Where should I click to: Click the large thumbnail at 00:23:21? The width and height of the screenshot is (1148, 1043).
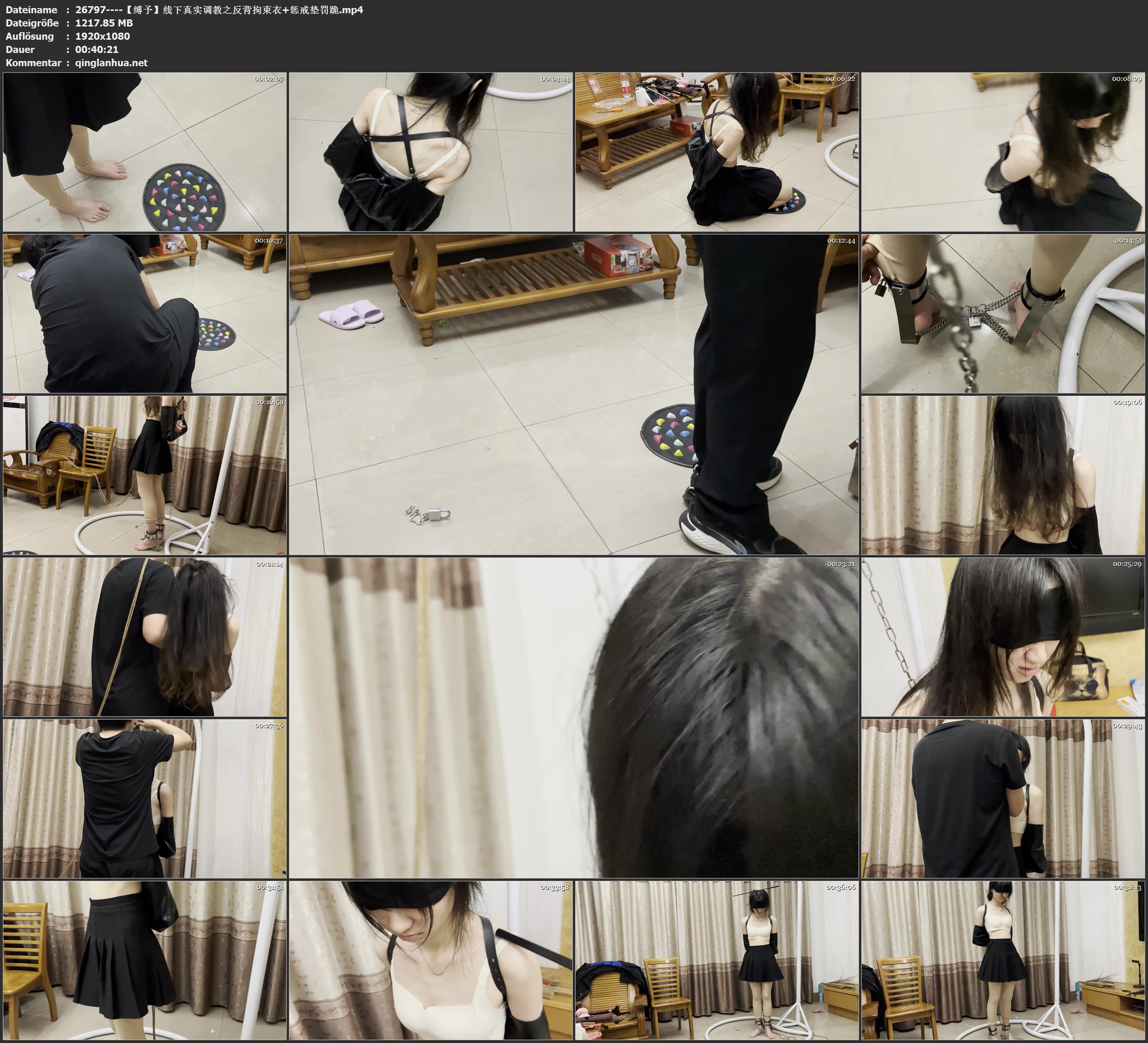coord(573,717)
